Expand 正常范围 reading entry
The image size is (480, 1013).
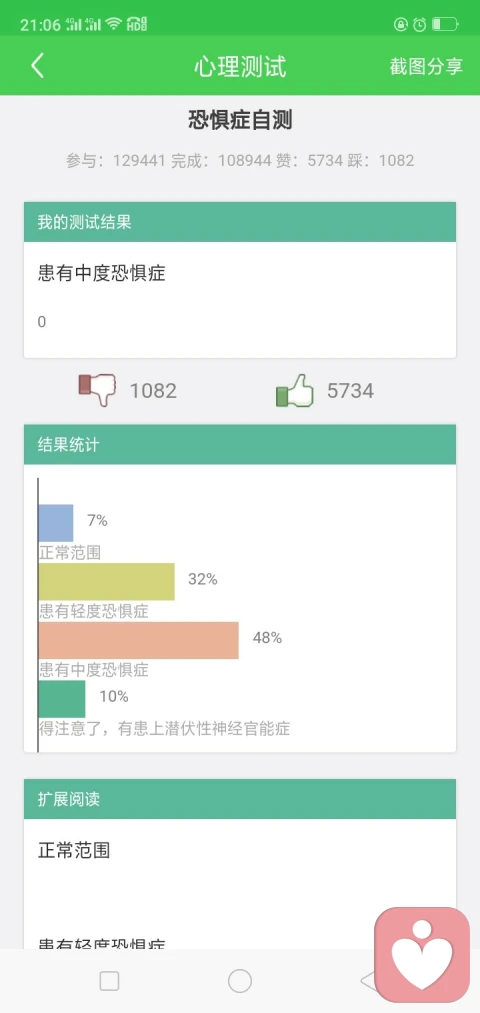coord(74,850)
